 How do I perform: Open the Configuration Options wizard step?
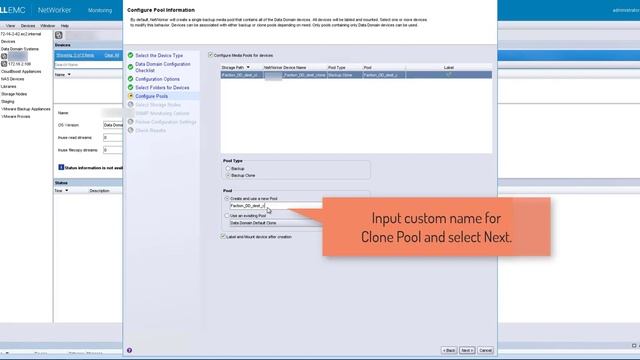tap(158, 79)
